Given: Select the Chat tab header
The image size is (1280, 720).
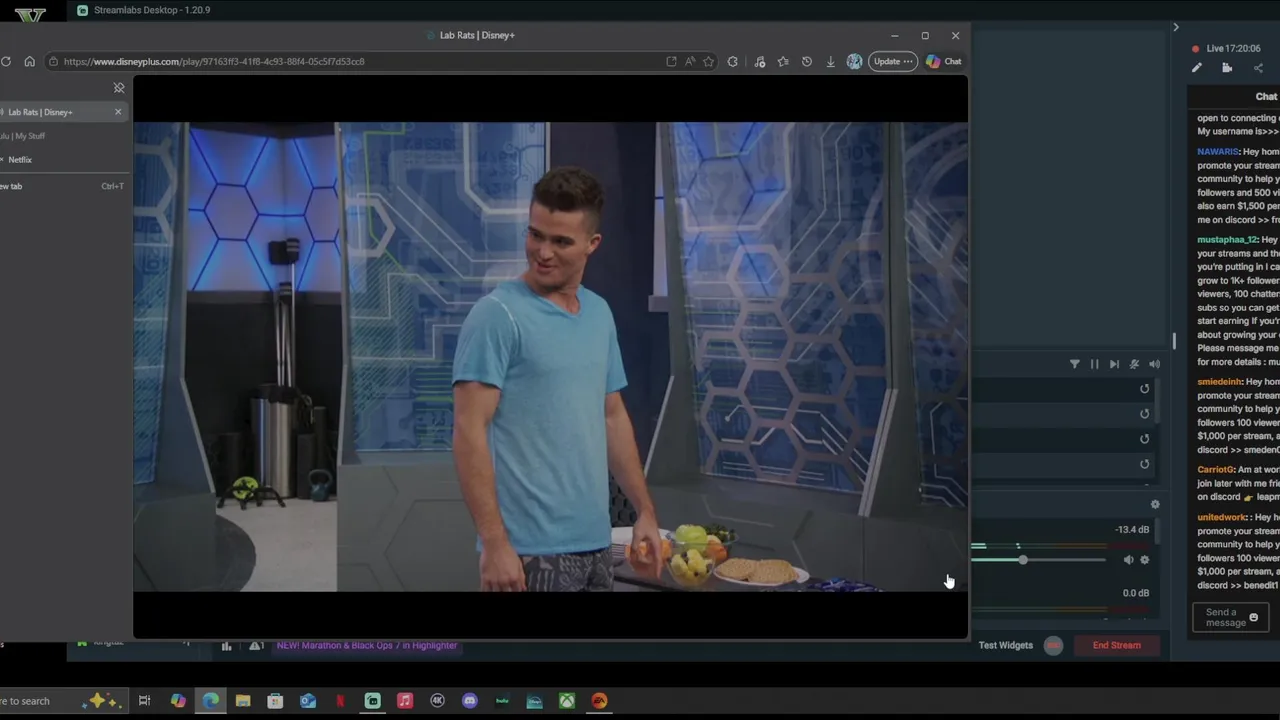Looking at the screenshot, I should [x=1266, y=97].
